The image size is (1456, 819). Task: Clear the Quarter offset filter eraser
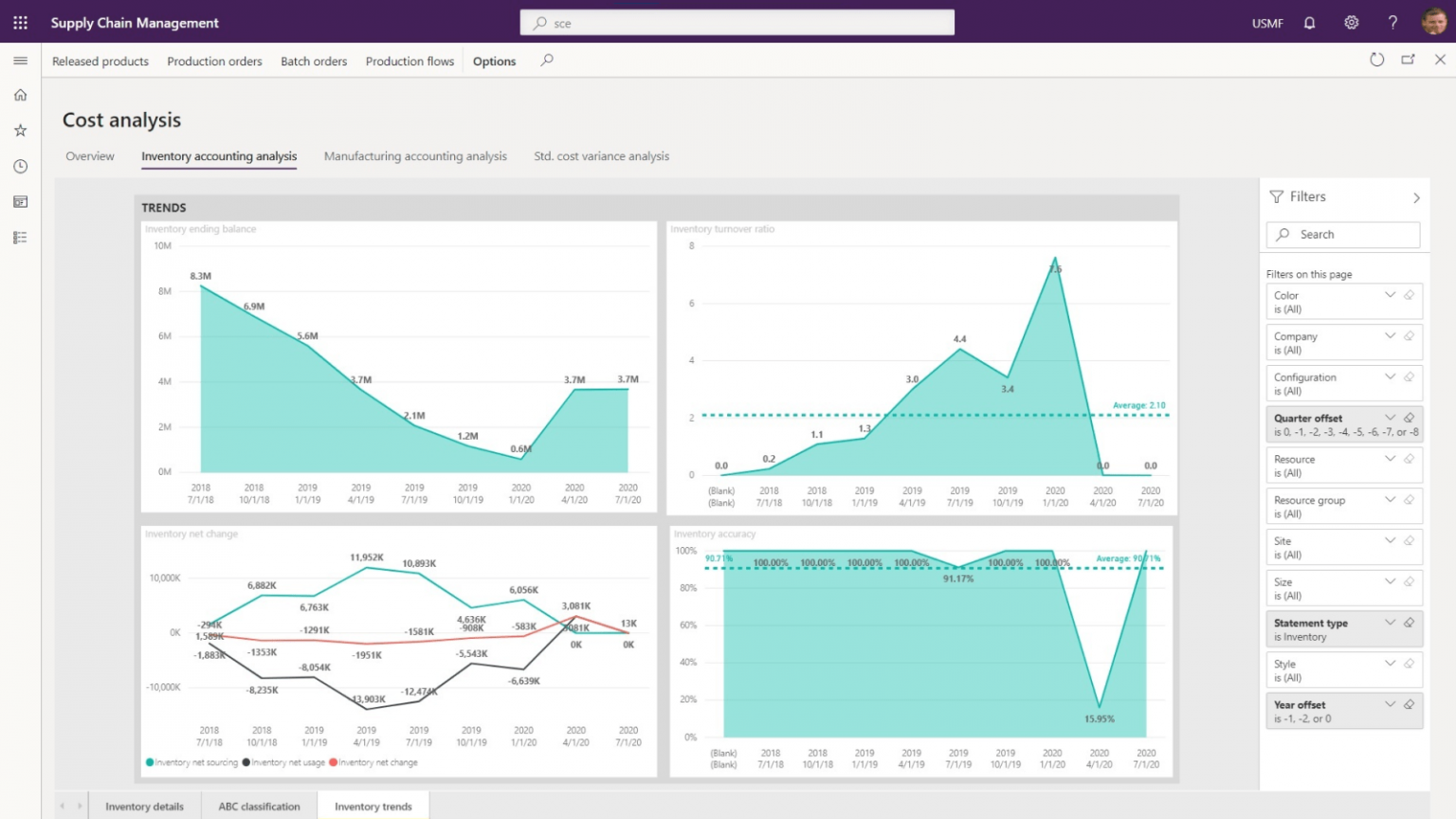(x=1409, y=418)
